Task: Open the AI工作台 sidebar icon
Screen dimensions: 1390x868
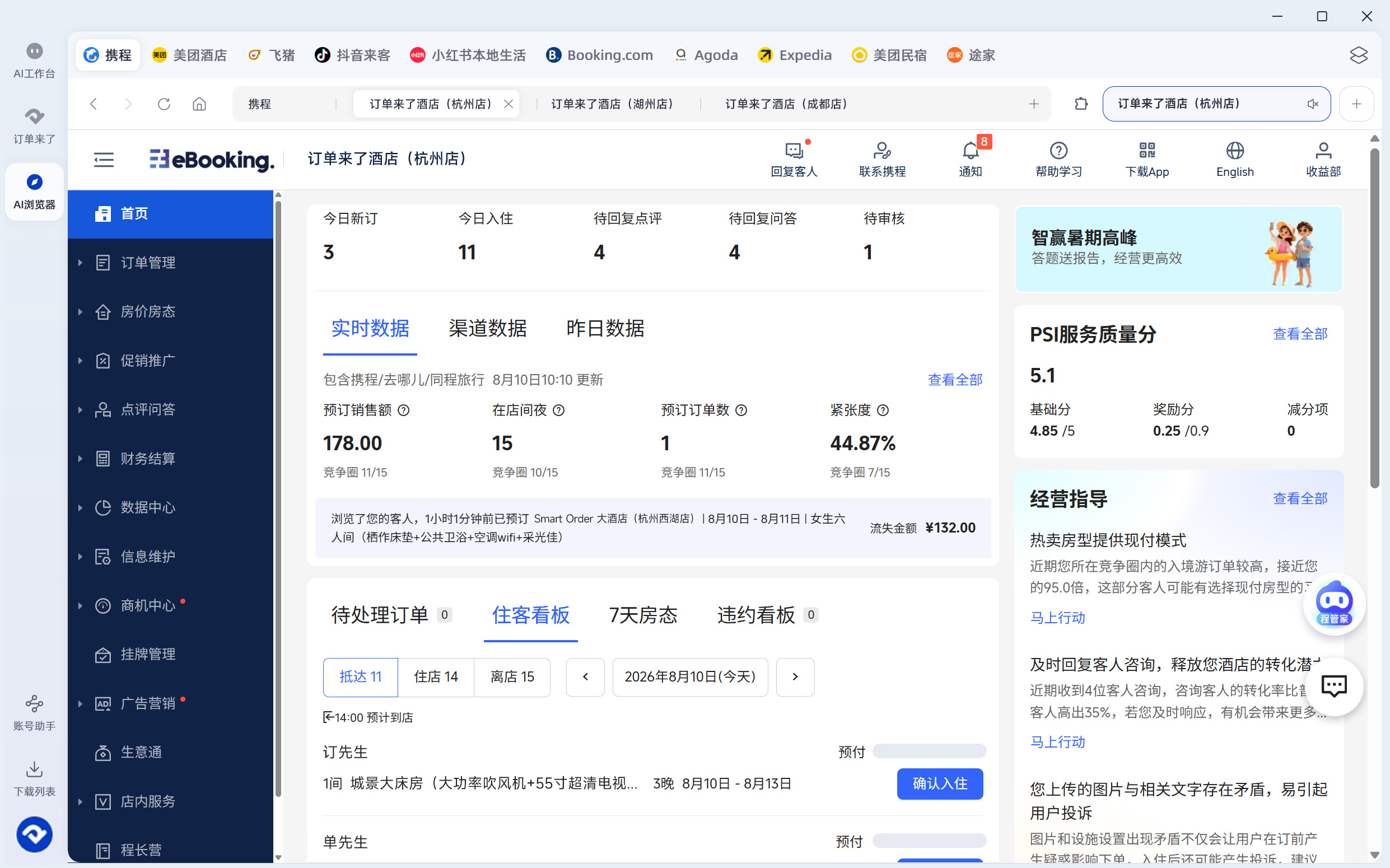Action: coord(35,60)
